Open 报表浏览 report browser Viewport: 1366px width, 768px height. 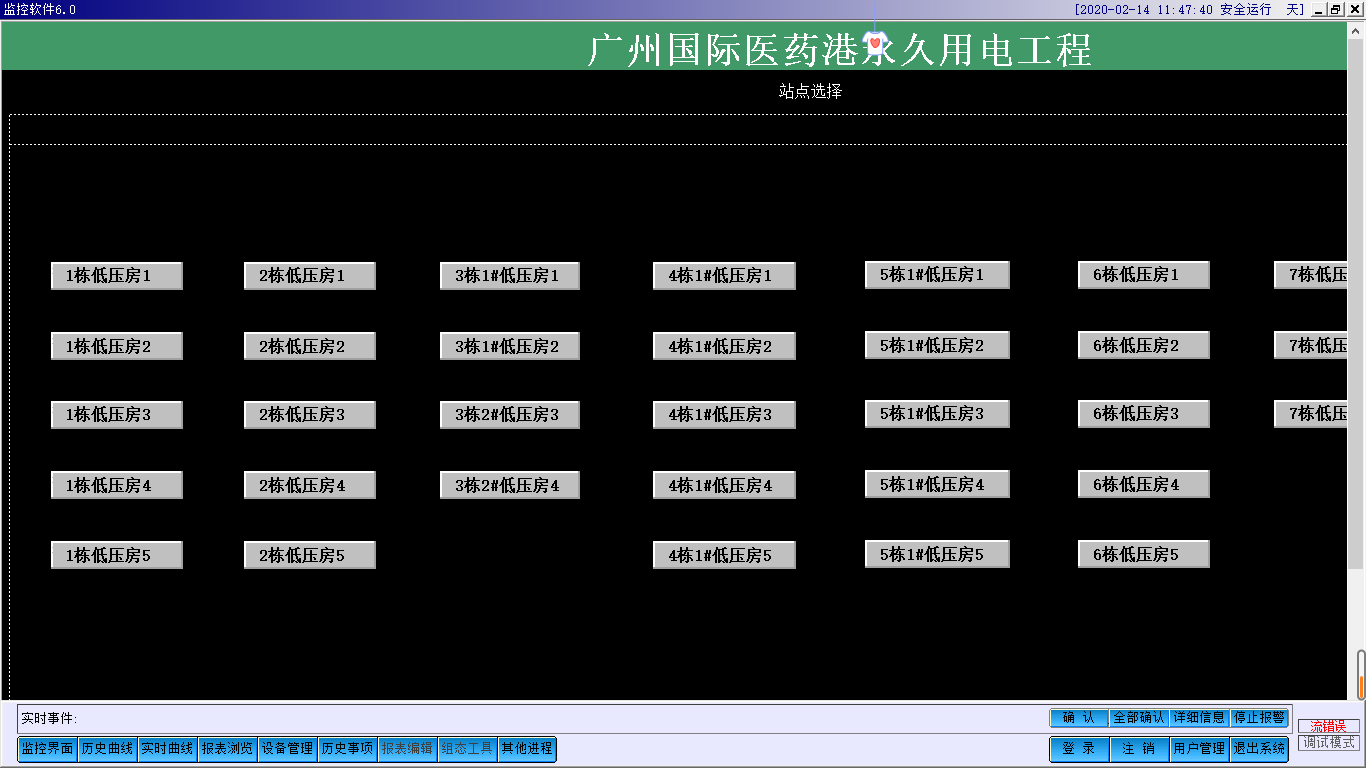pyautogui.click(x=228, y=749)
